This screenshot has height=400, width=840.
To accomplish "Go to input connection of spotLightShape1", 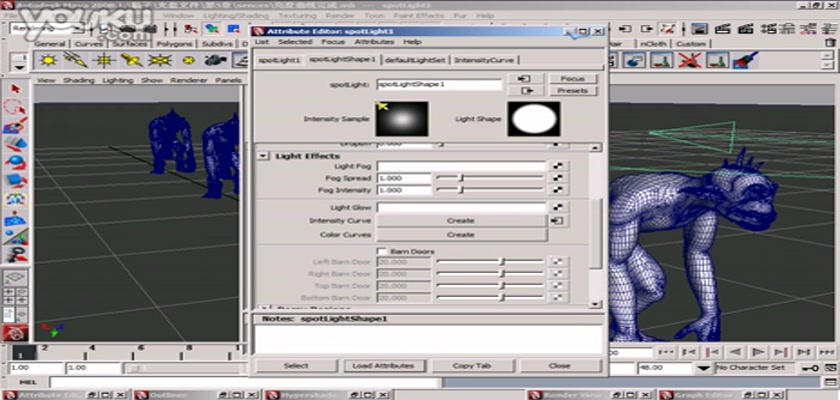I will pos(525,79).
